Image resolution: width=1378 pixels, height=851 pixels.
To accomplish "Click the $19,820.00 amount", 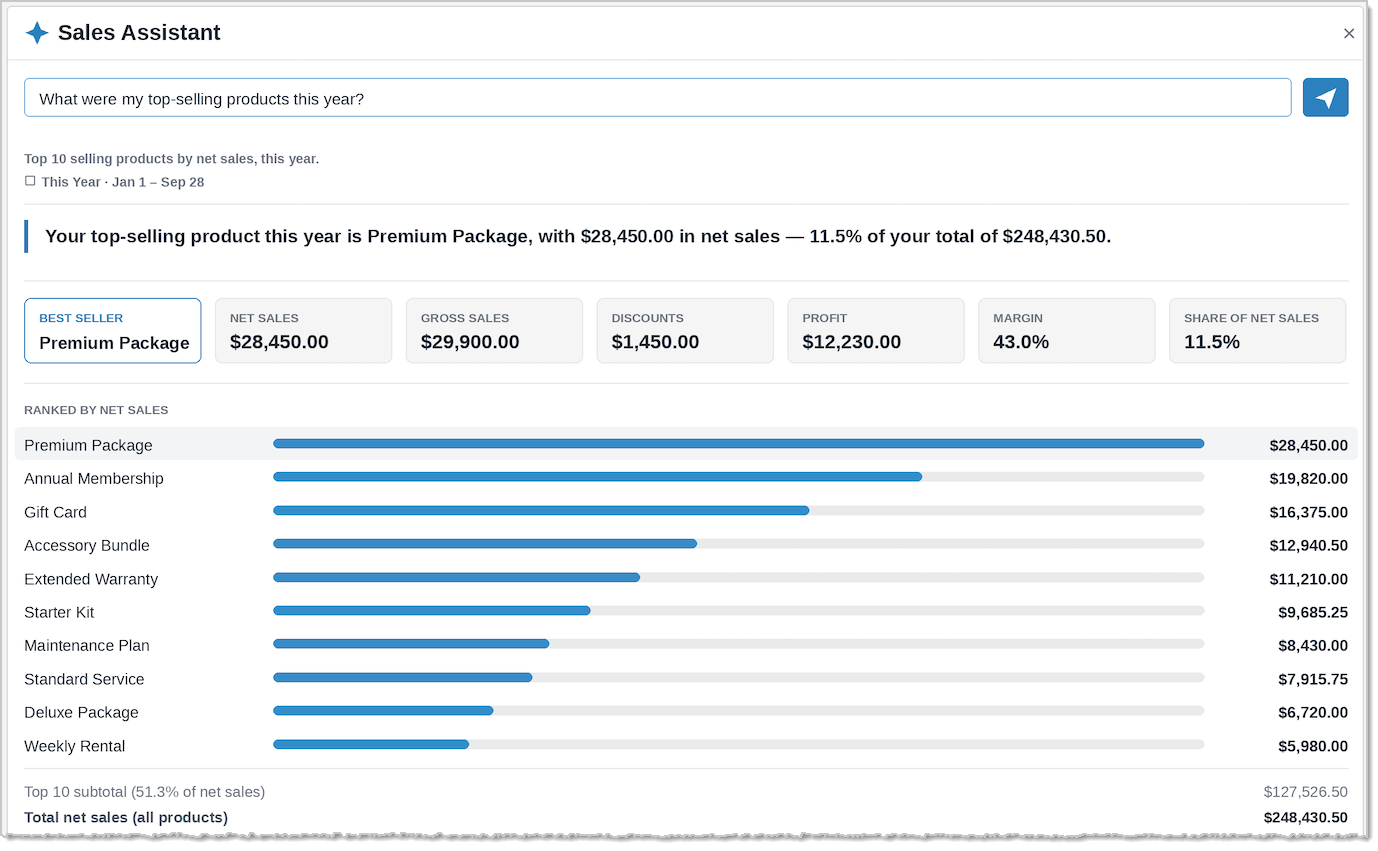I will point(1308,479).
